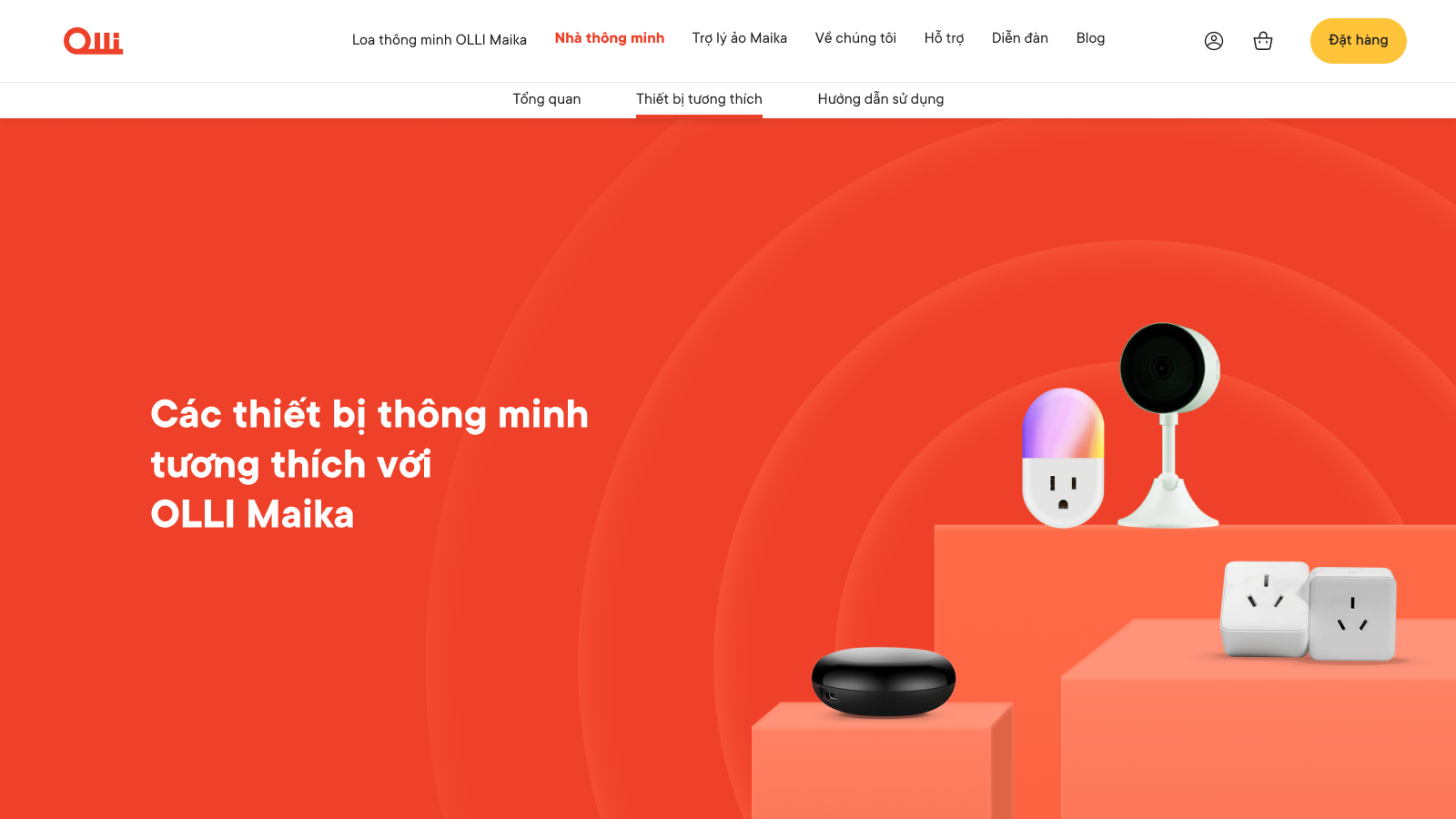This screenshot has height=819, width=1456.
Task: Select Thiết bị tương thích tab
Action: point(699,99)
